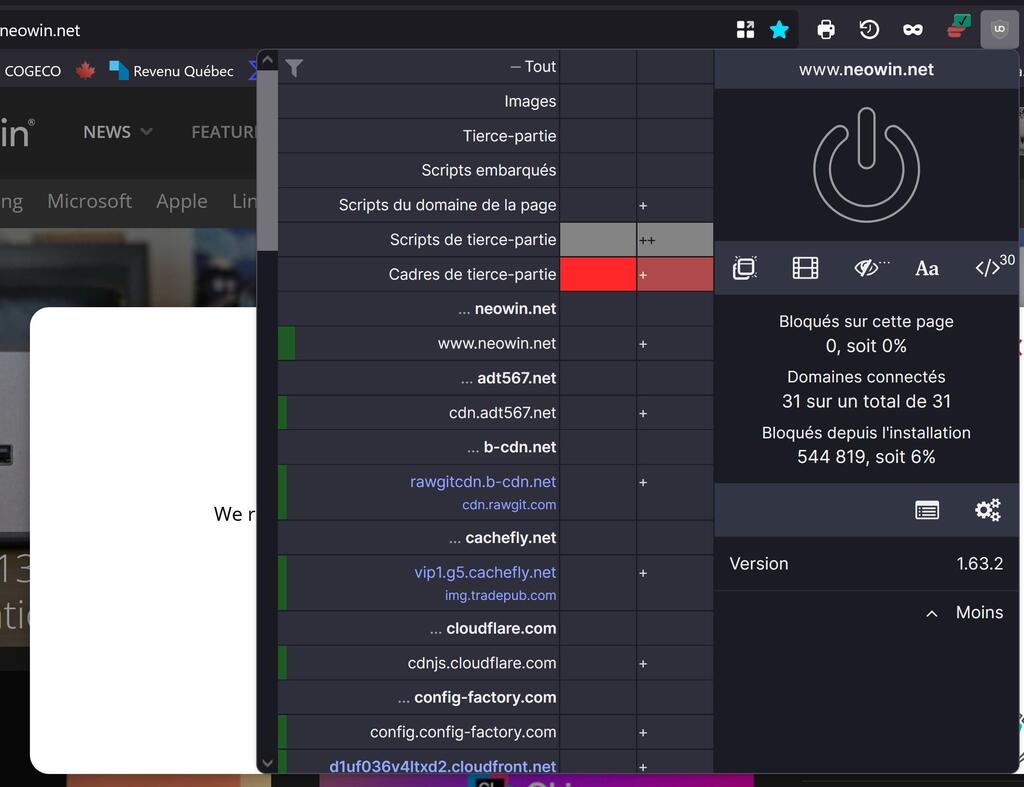Collapse panel with Moins button
This screenshot has width=1024, height=787.
(964, 613)
